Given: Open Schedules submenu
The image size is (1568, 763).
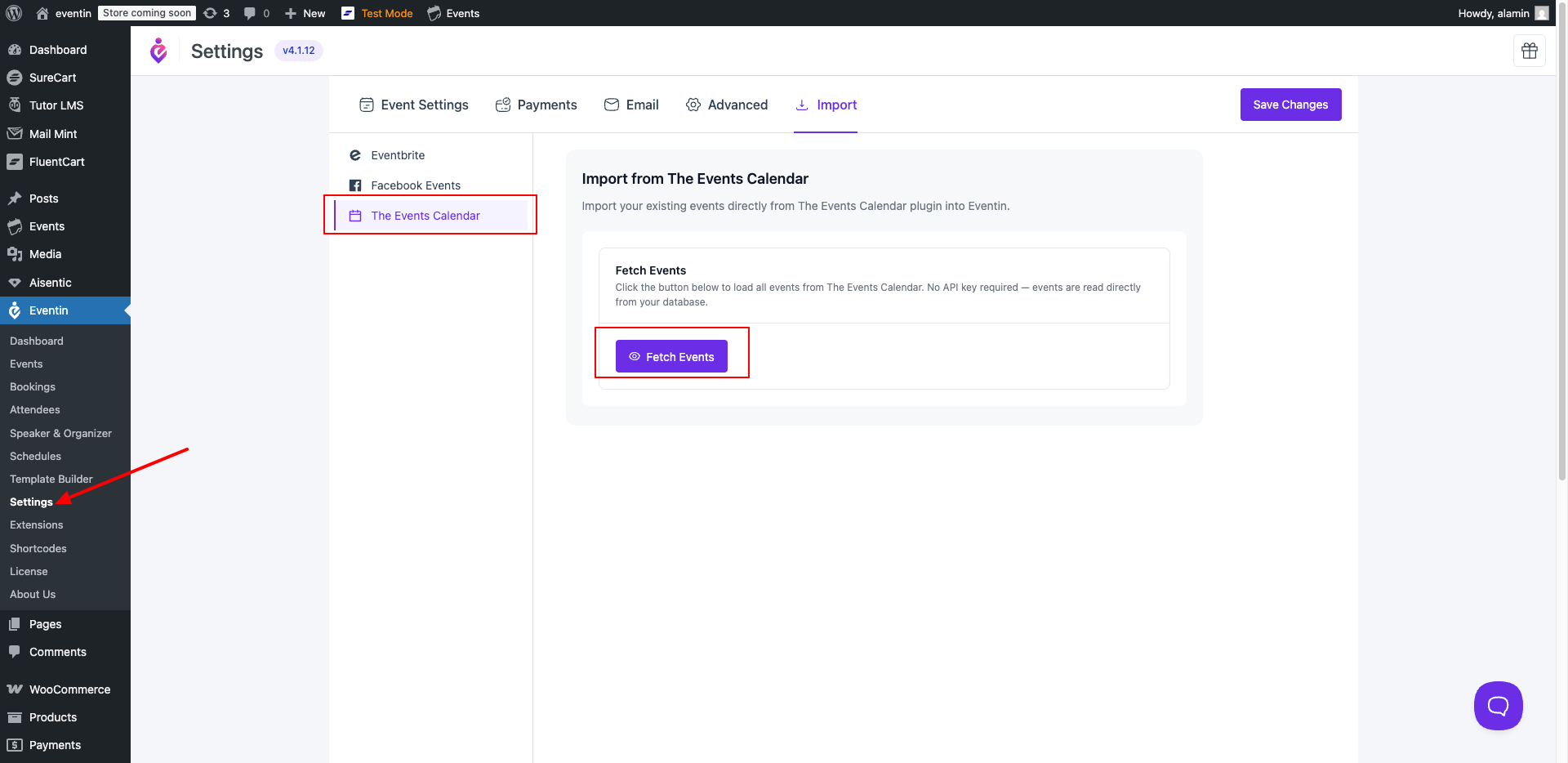Looking at the screenshot, I should [35, 456].
